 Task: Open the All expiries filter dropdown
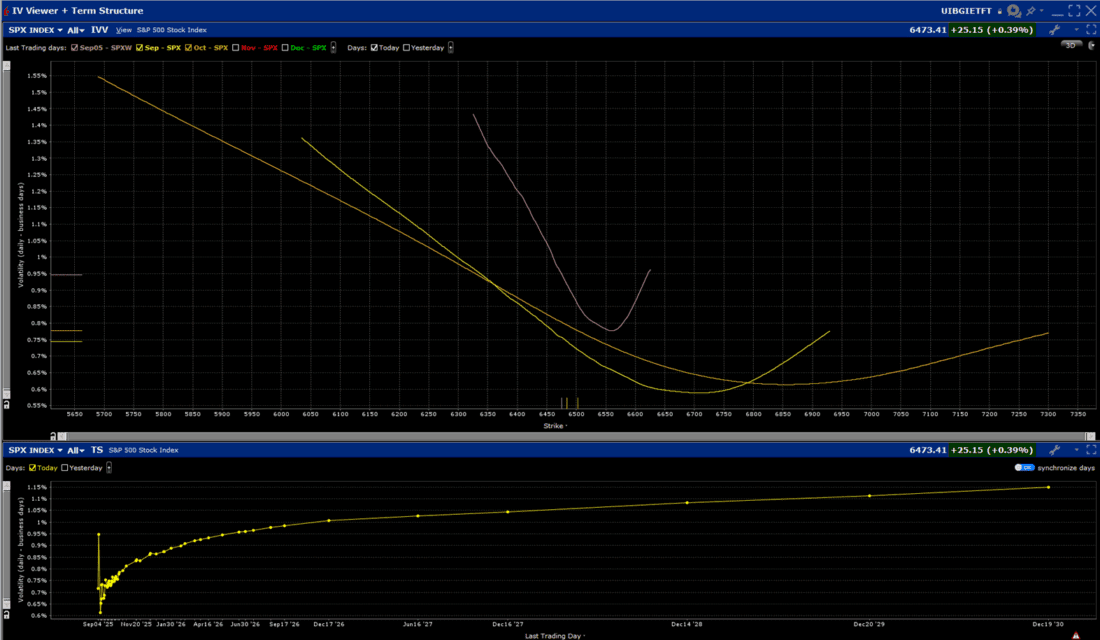point(73,30)
